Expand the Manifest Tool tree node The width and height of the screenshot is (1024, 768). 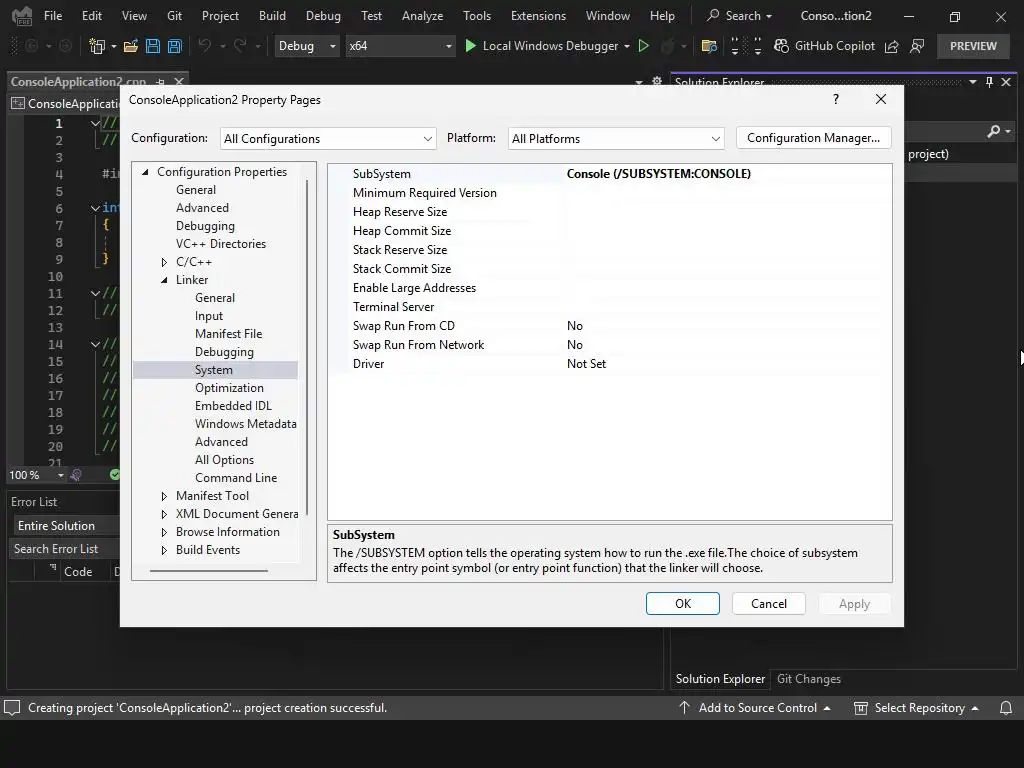click(x=164, y=496)
